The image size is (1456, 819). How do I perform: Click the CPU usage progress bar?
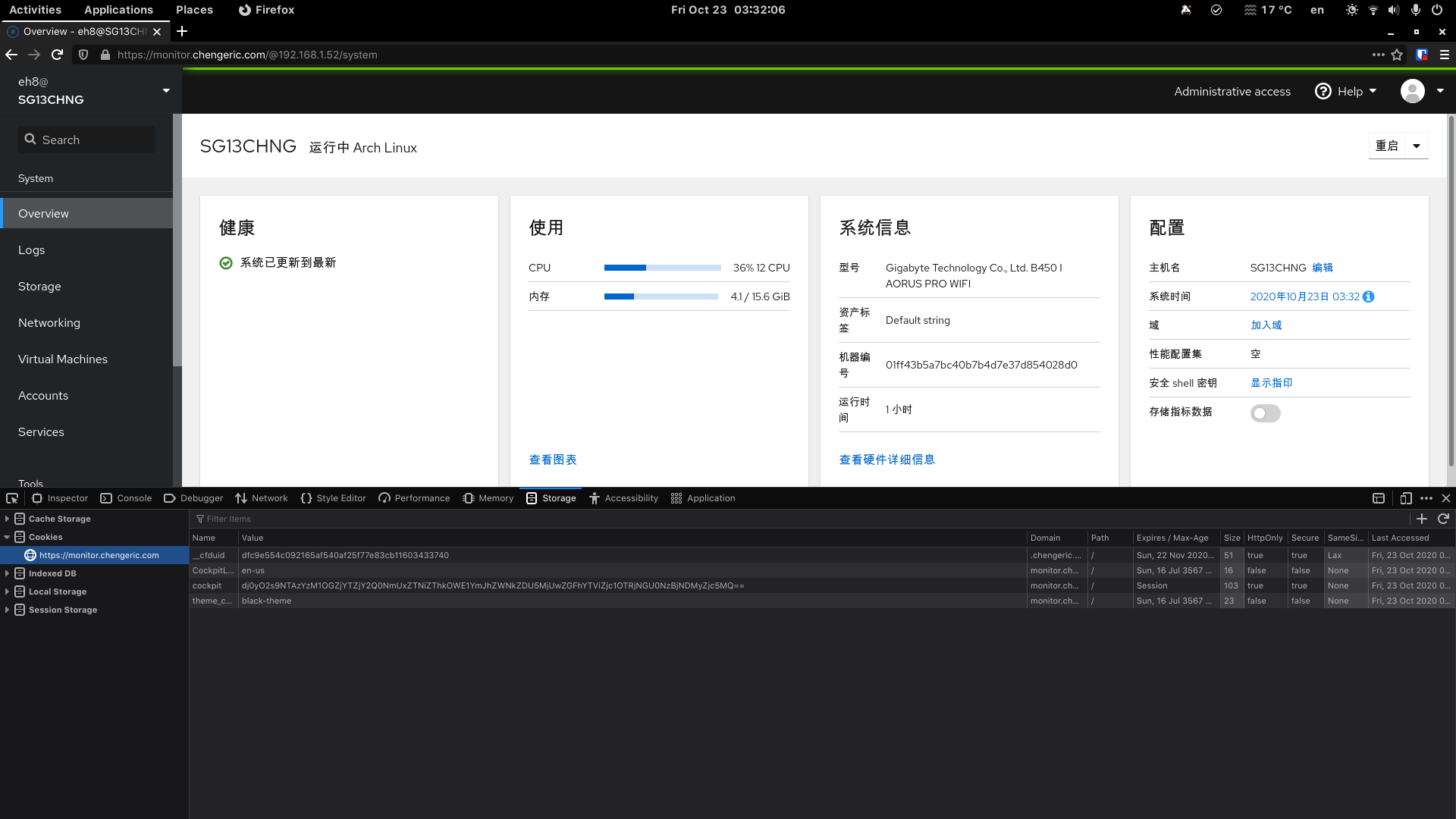[x=662, y=268]
